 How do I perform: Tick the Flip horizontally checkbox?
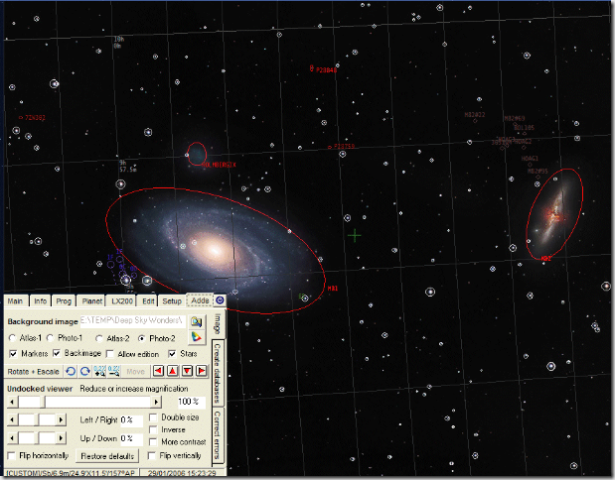click(x=11, y=455)
